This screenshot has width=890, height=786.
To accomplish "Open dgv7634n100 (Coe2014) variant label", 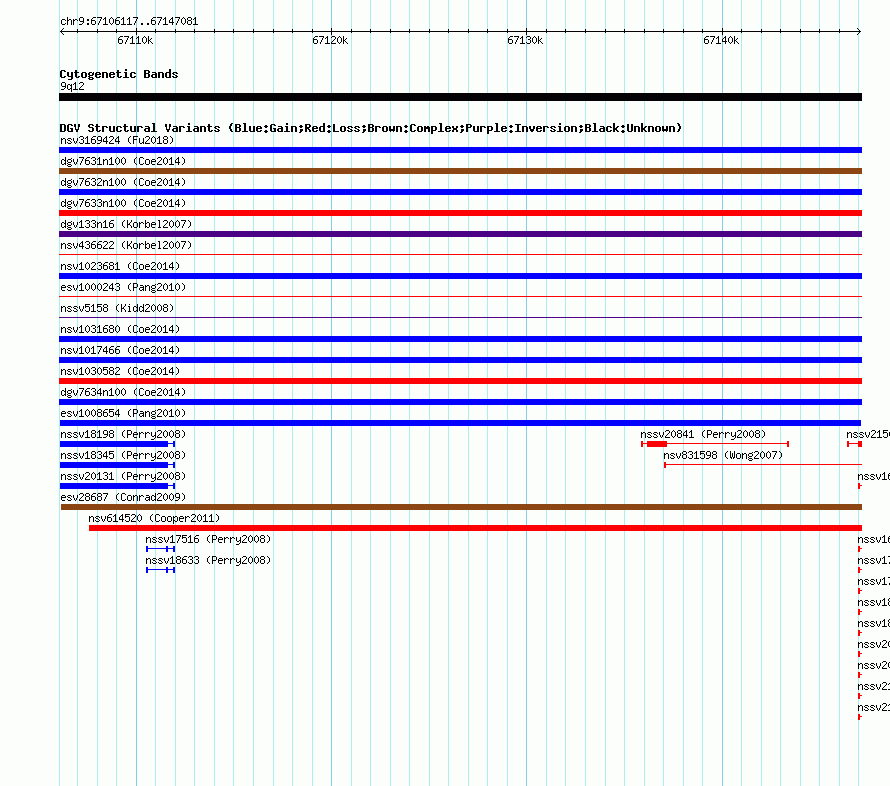I will 123,392.
